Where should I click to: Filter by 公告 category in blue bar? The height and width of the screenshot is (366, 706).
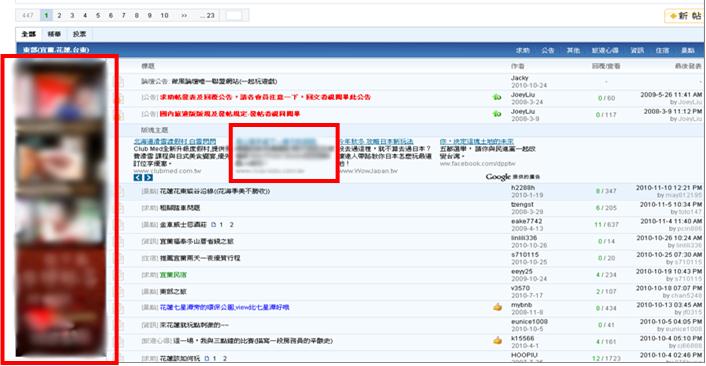548,50
